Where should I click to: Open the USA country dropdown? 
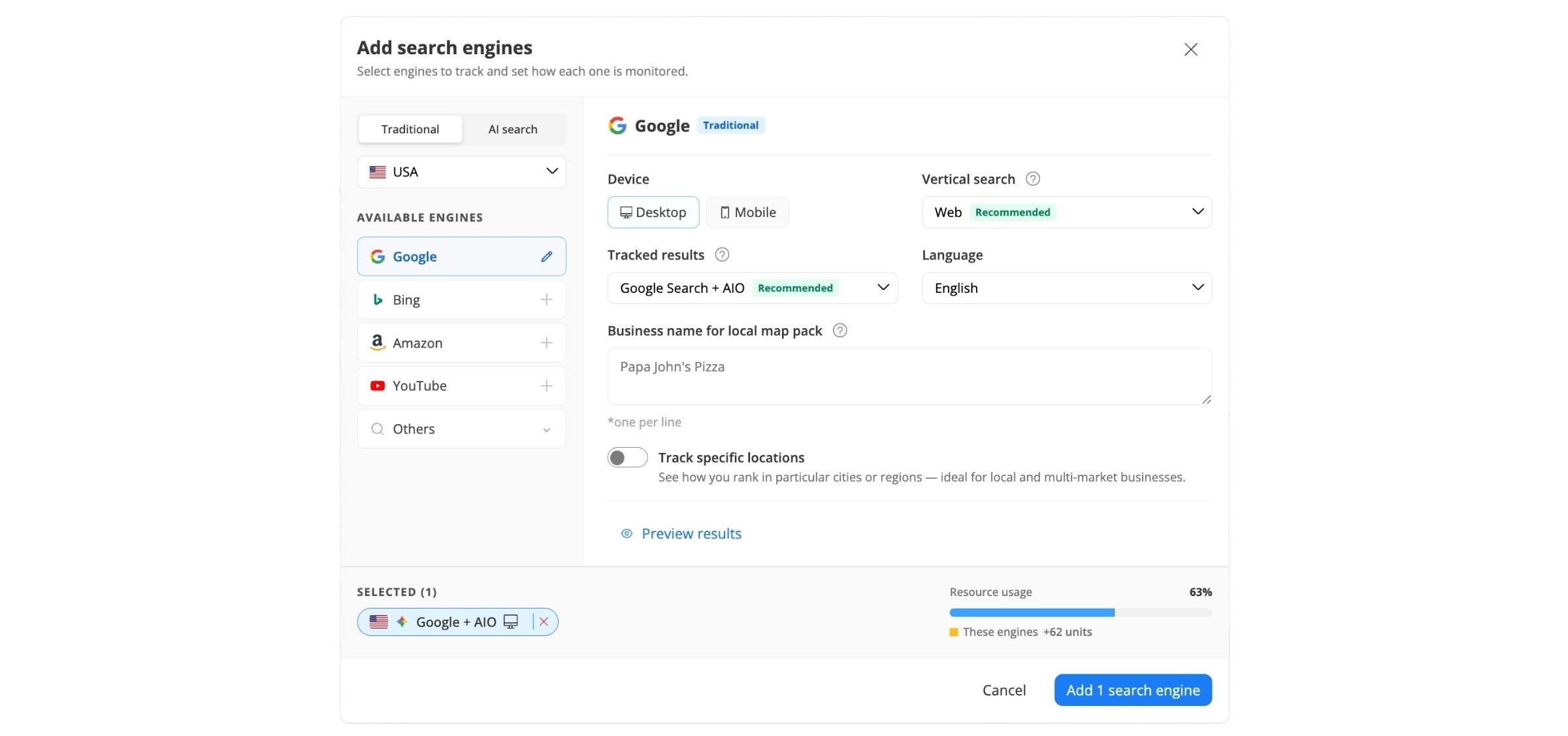461,172
